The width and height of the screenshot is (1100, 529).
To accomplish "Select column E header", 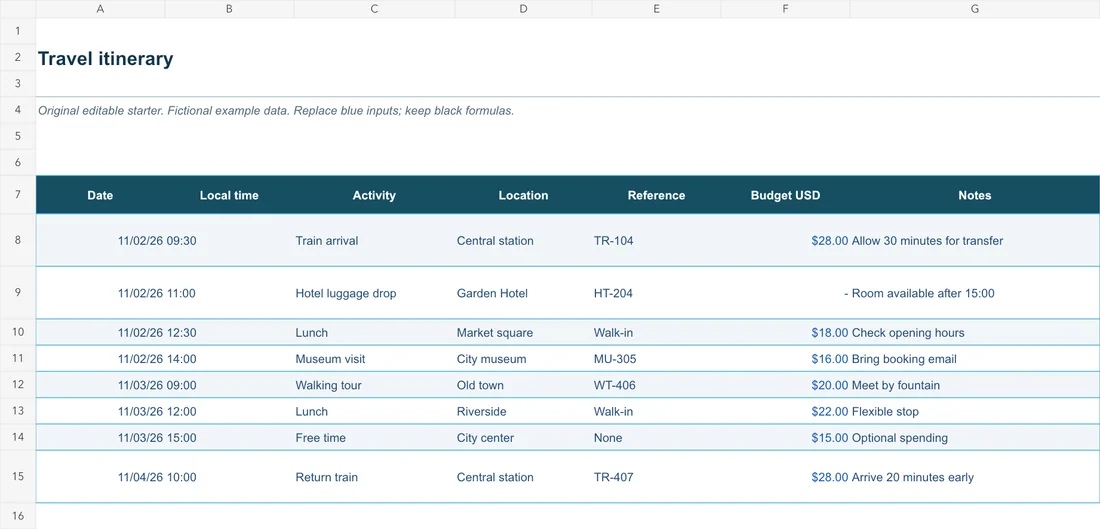I will click(x=656, y=8).
